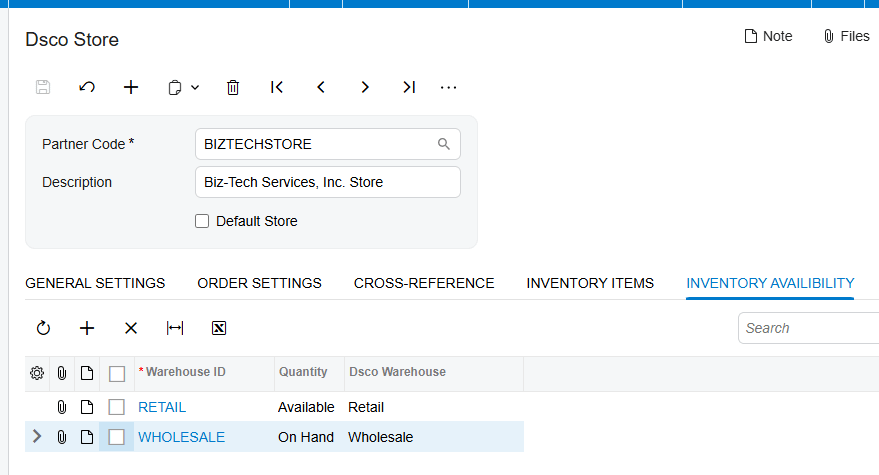Go to first record icon
Viewport: 879px width, 475px height.
277,87
